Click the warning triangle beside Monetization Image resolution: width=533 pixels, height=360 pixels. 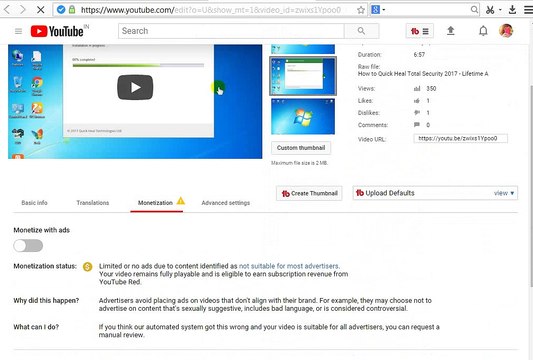tap(181, 201)
